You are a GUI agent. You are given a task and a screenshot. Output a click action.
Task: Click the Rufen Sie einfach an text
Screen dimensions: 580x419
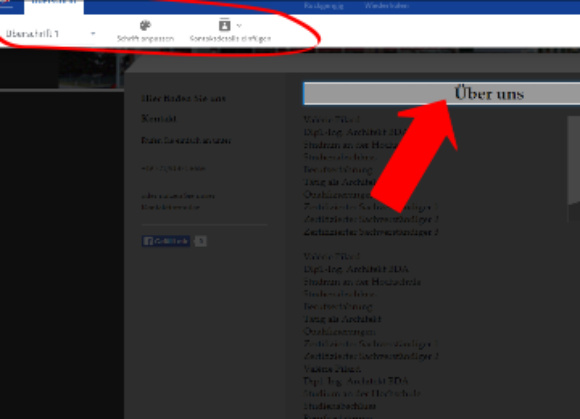click(x=186, y=141)
